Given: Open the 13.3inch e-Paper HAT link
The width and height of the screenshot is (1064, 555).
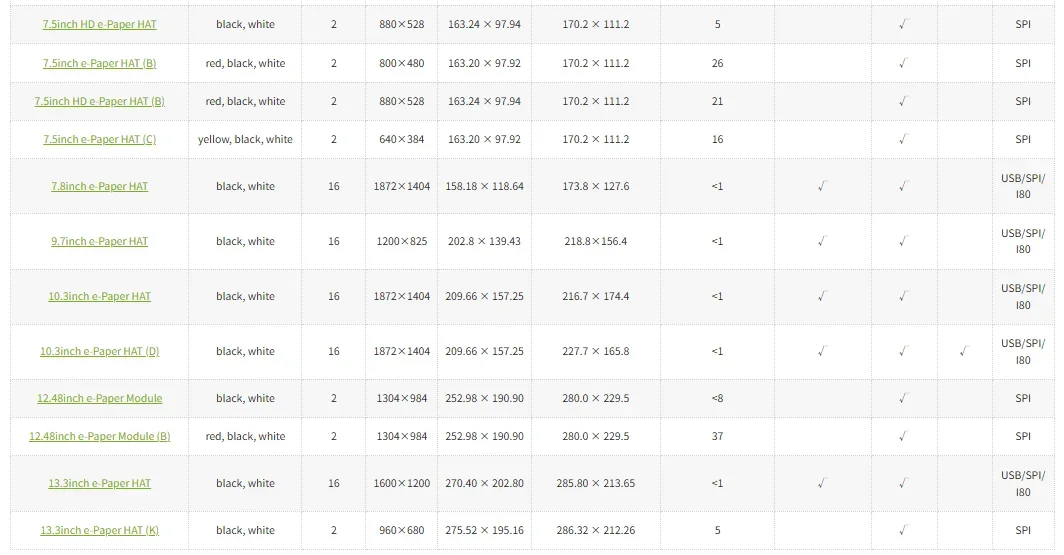Looking at the screenshot, I should point(99,483).
